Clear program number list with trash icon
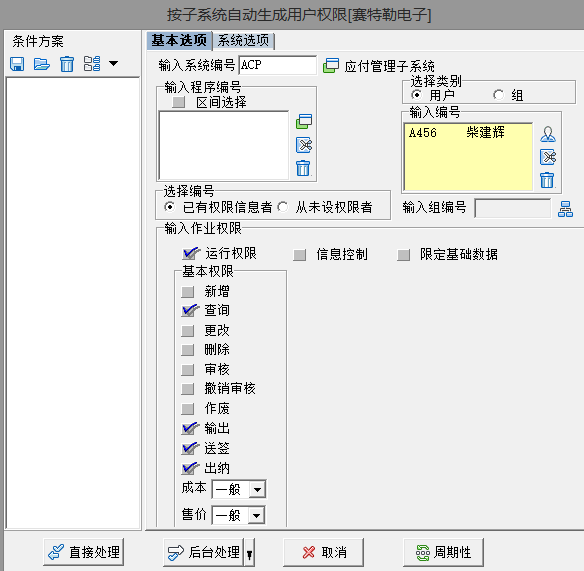 coord(303,168)
